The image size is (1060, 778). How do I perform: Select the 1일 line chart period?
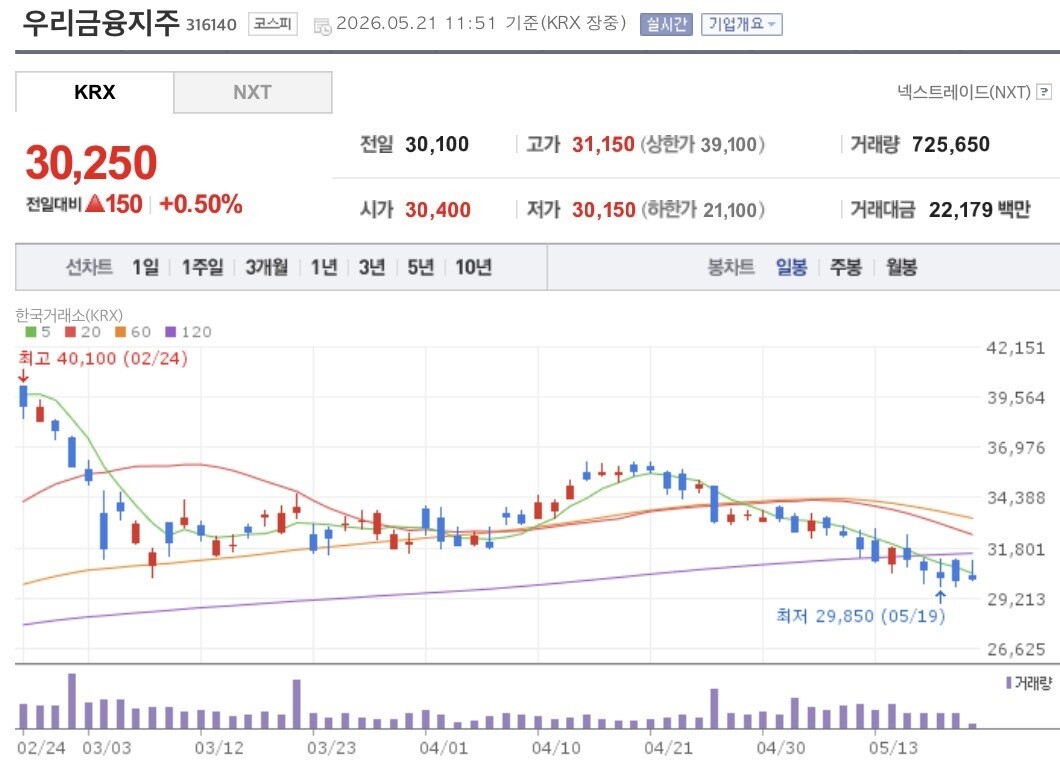pos(145,267)
